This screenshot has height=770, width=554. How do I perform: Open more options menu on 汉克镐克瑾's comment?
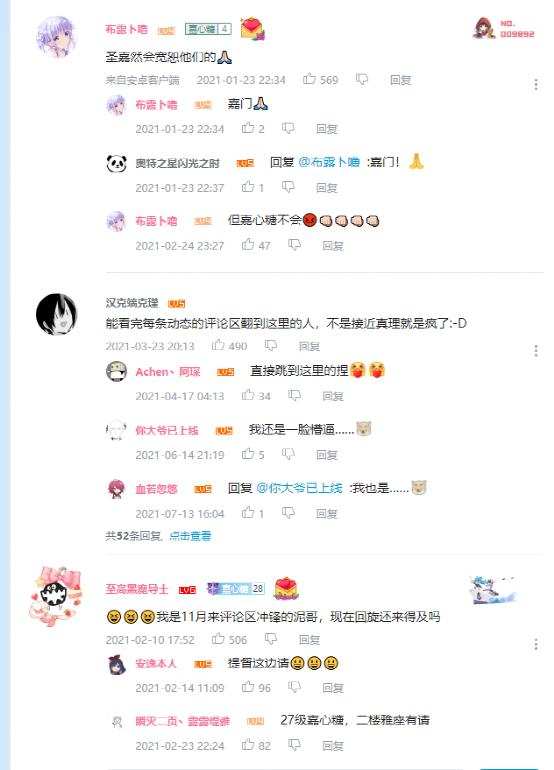(x=536, y=351)
